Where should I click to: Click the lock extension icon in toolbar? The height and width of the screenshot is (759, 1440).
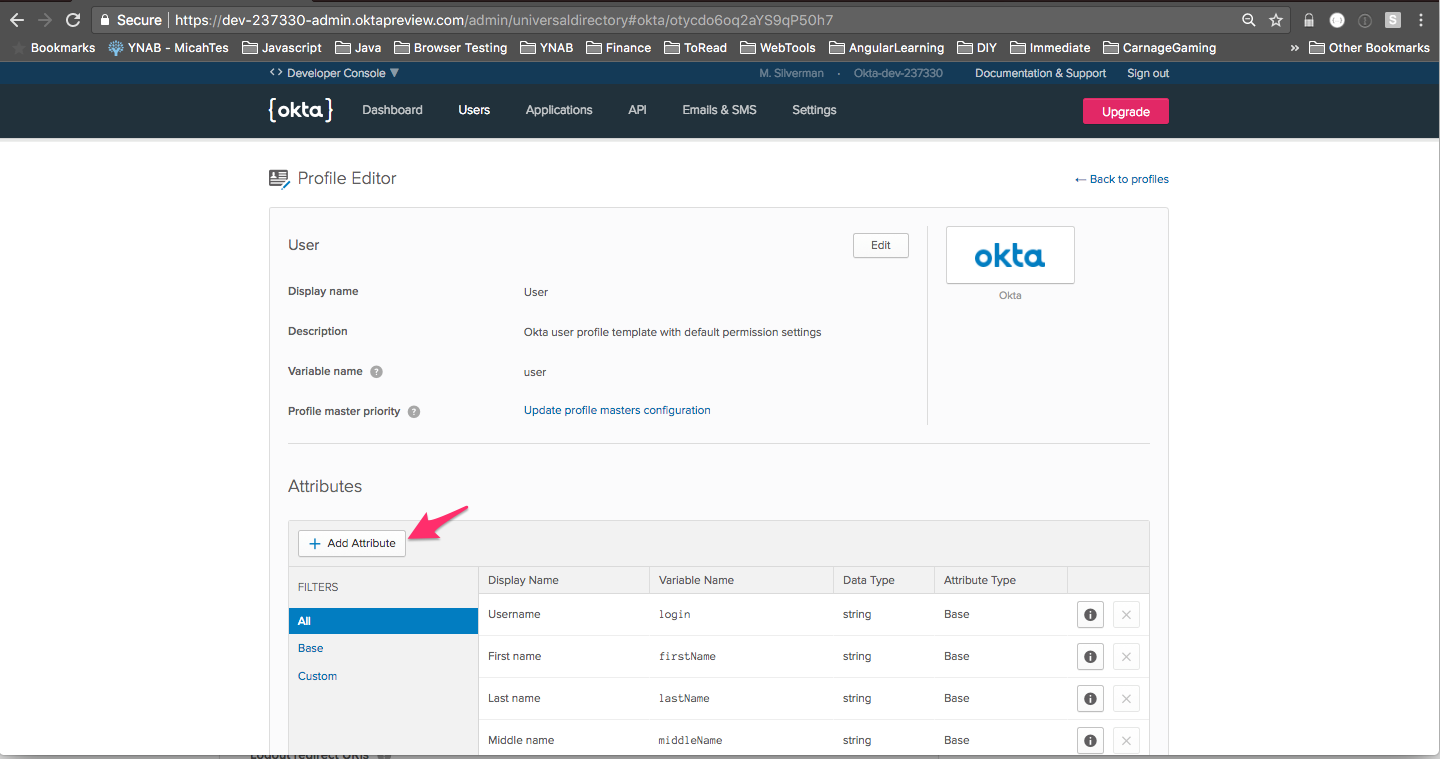pyautogui.click(x=1309, y=20)
